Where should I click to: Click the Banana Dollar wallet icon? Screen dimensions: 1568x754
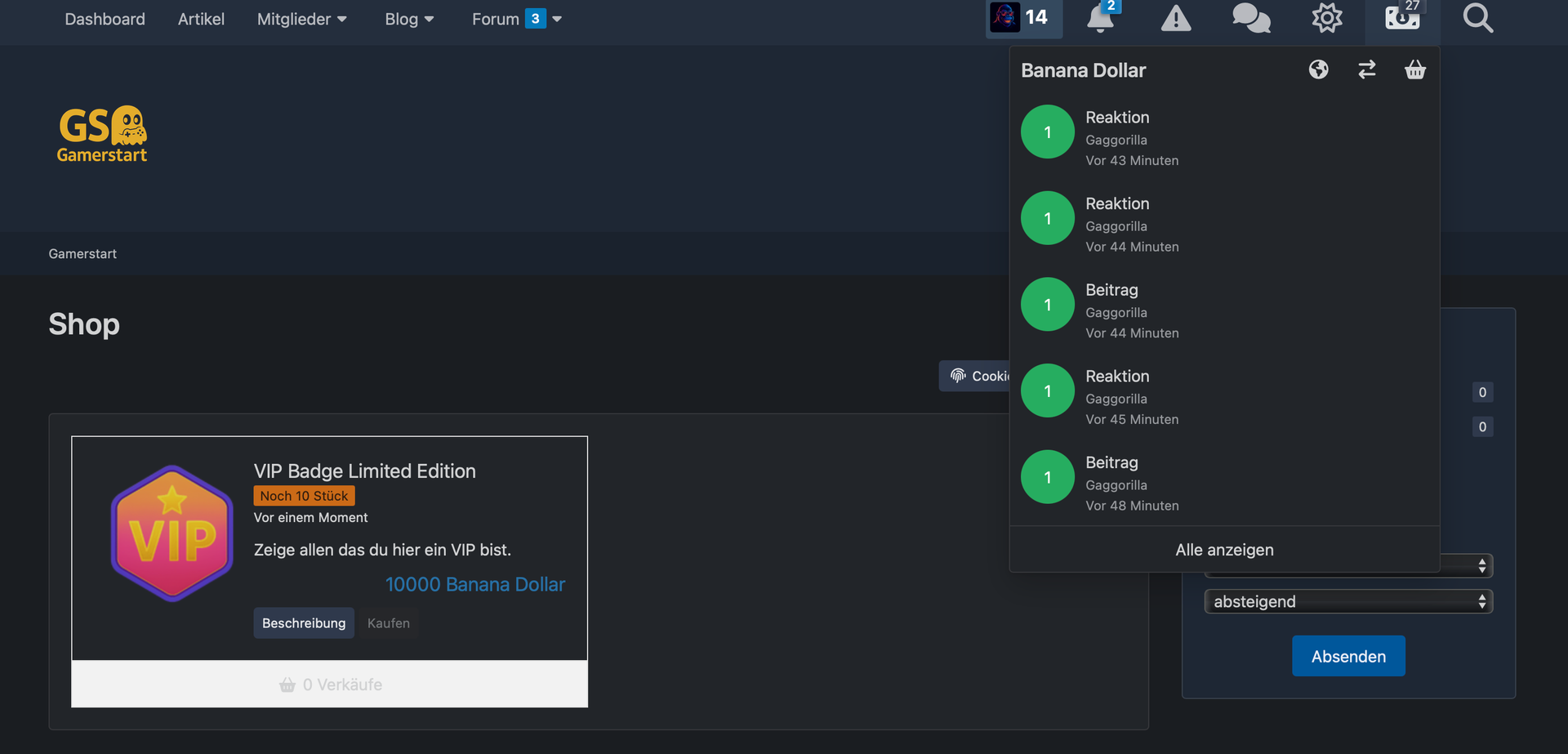tap(1401, 18)
